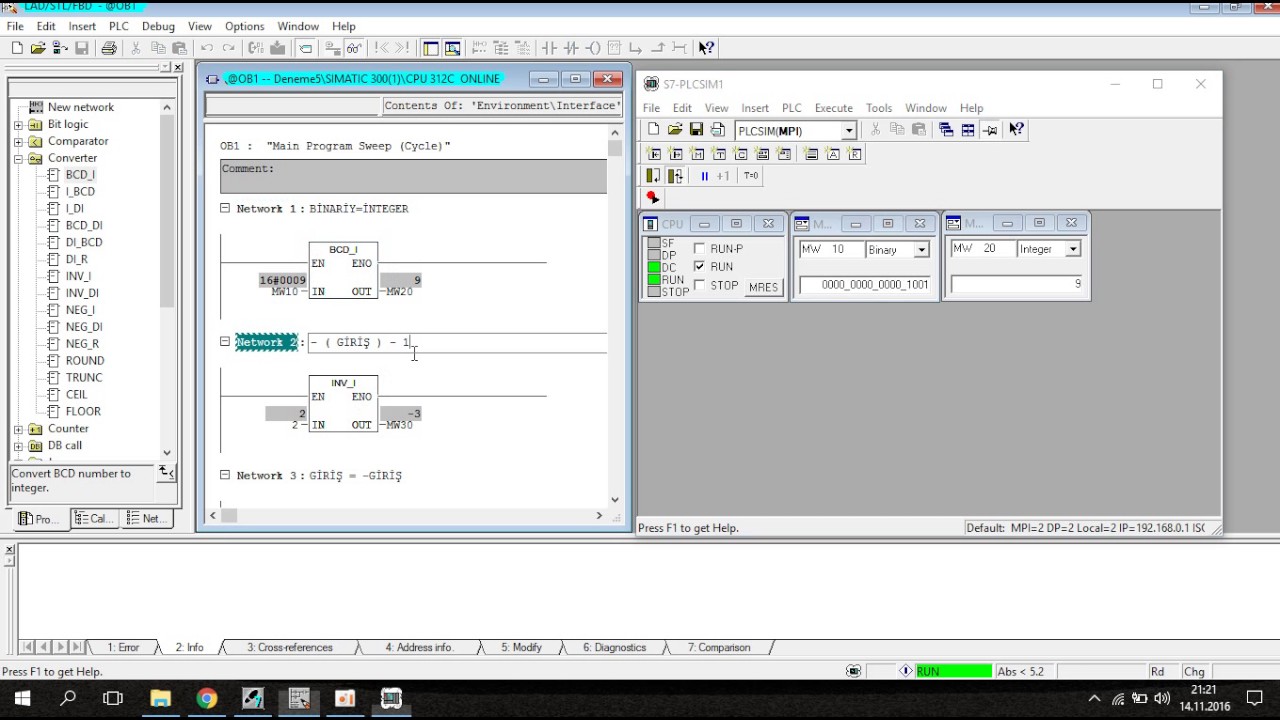Expand the Counter tree node

click(18, 429)
